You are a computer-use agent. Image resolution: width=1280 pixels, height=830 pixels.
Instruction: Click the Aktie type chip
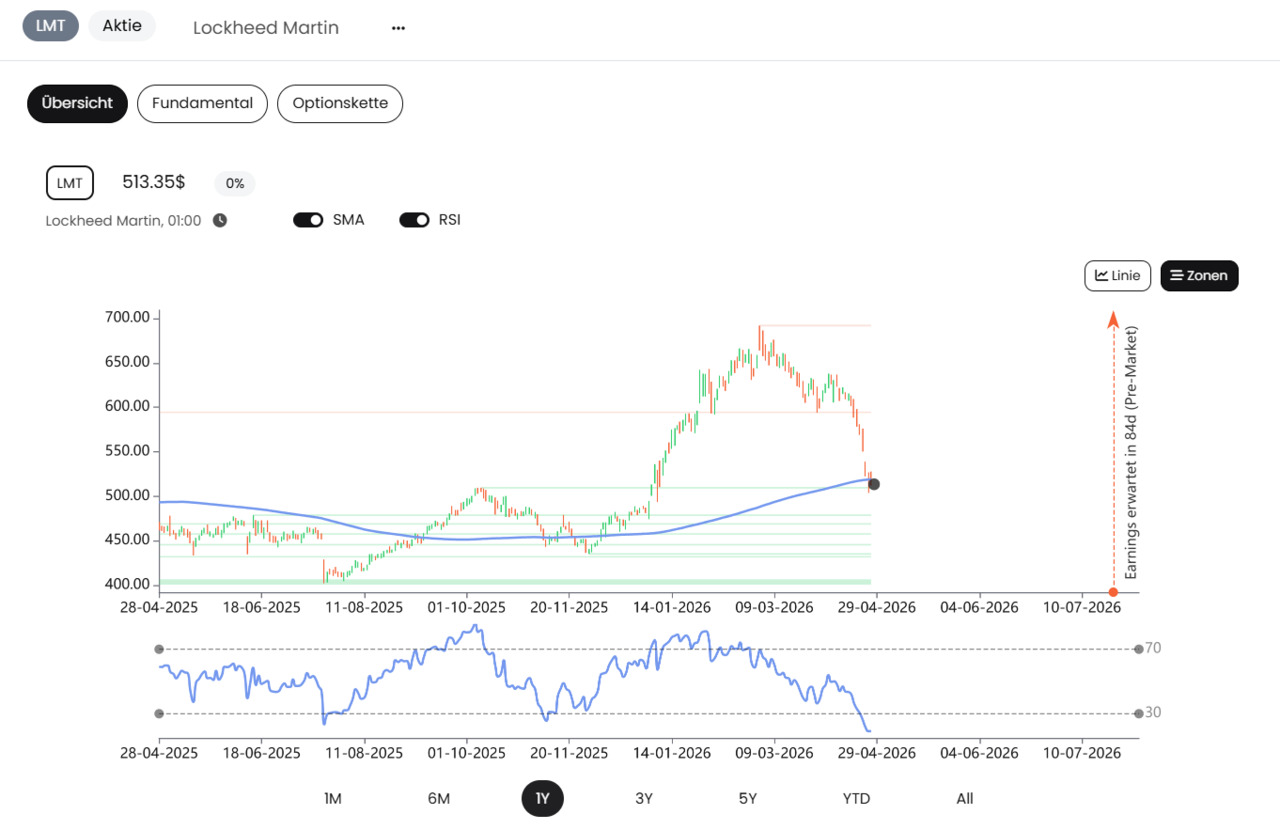(122, 26)
